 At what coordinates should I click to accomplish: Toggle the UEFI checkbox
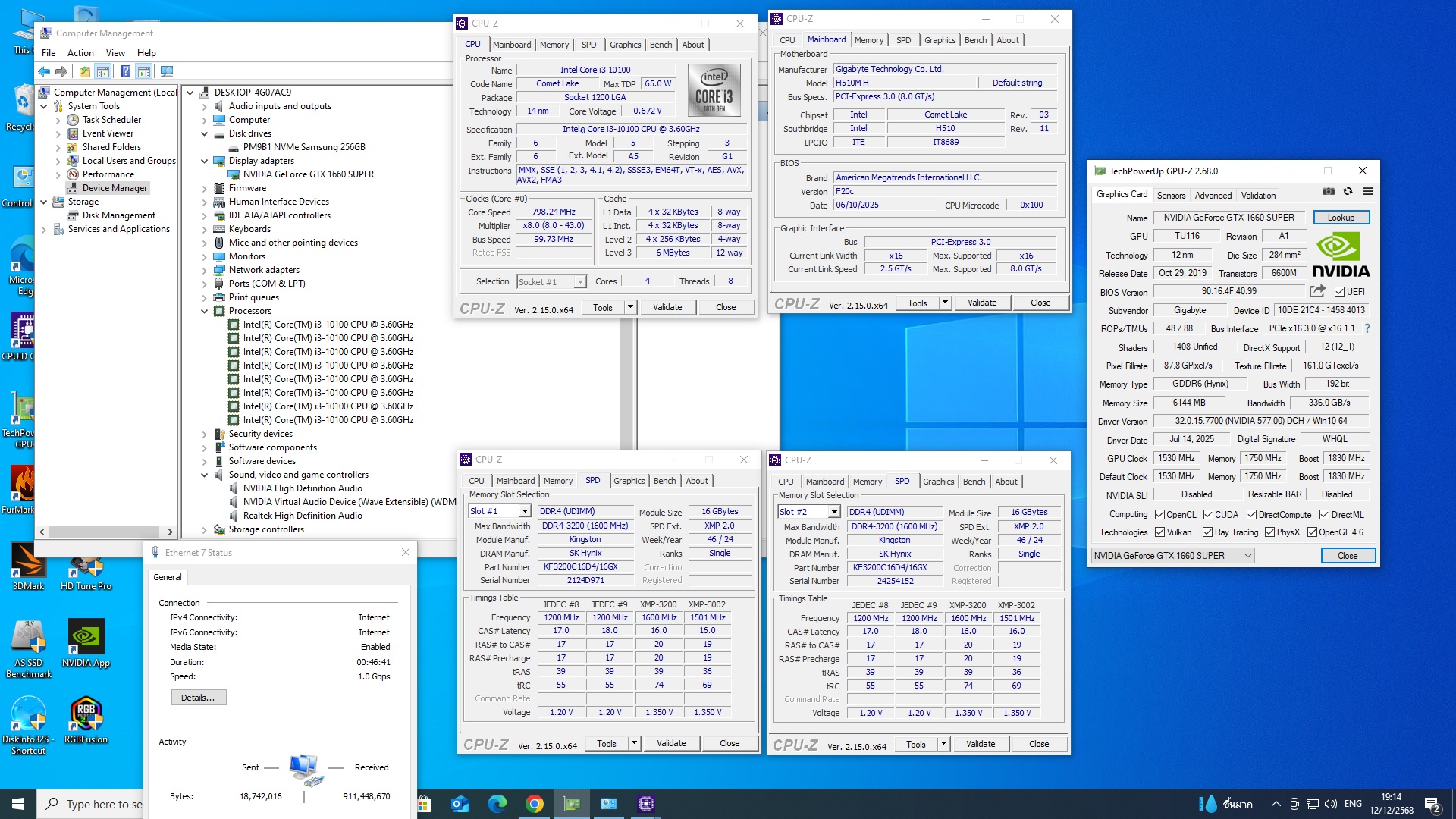coord(1339,292)
